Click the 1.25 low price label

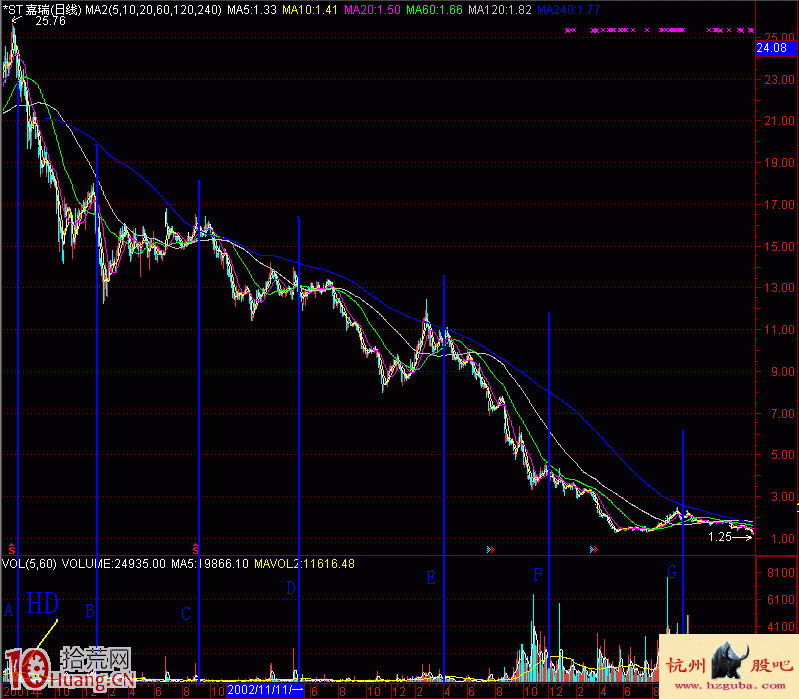(x=720, y=536)
